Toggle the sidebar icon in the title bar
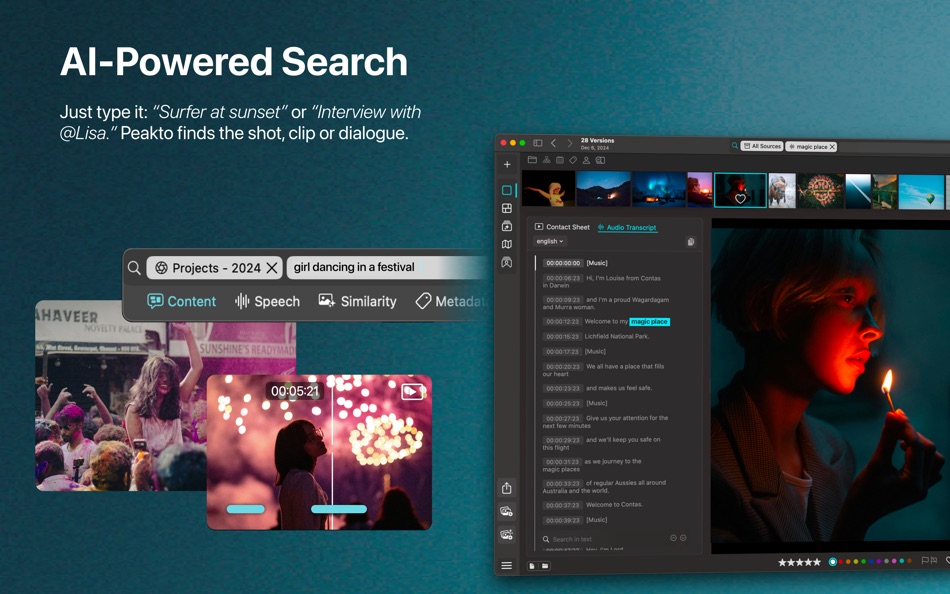Viewport: 950px width, 594px height. (537, 141)
